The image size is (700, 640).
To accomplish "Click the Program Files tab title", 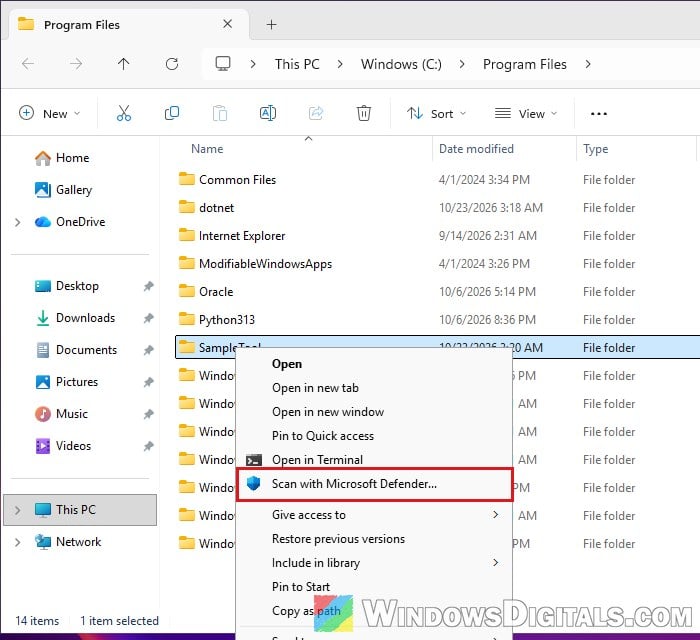I will coord(82,25).
